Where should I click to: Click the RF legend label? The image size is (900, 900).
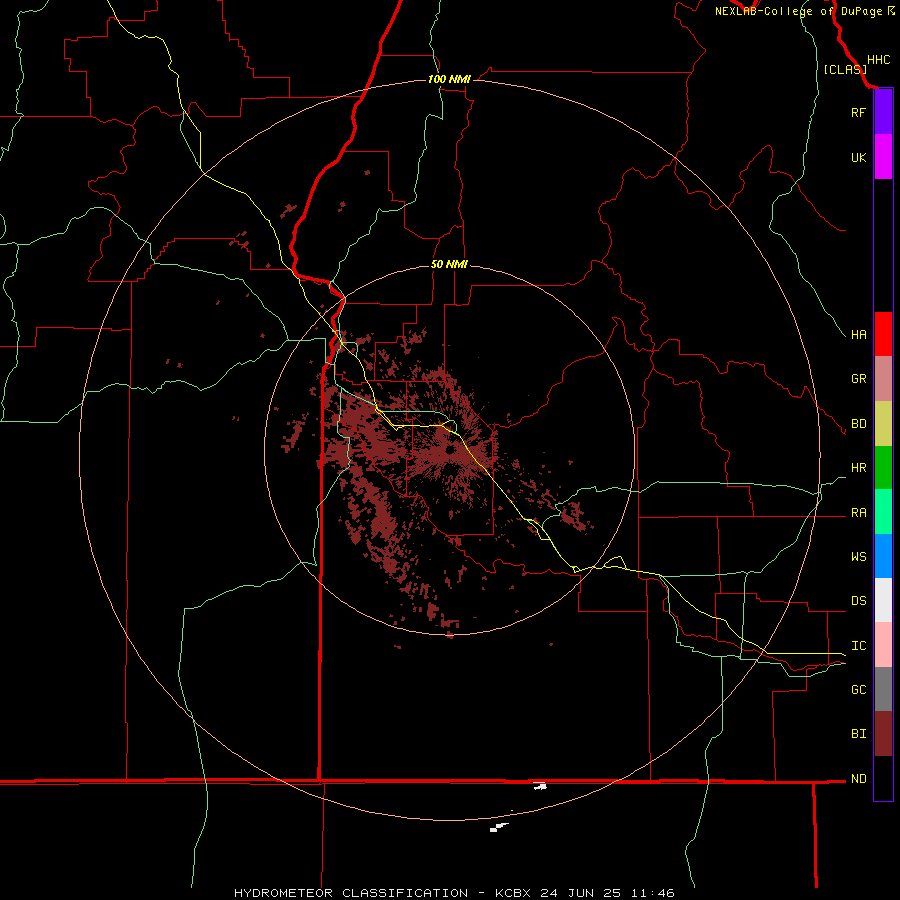tap(858, 112)
